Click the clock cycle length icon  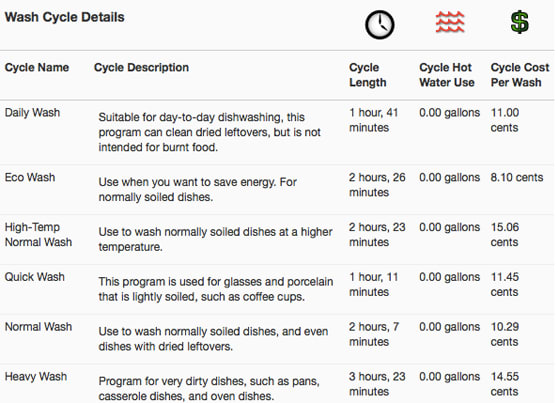380,25
